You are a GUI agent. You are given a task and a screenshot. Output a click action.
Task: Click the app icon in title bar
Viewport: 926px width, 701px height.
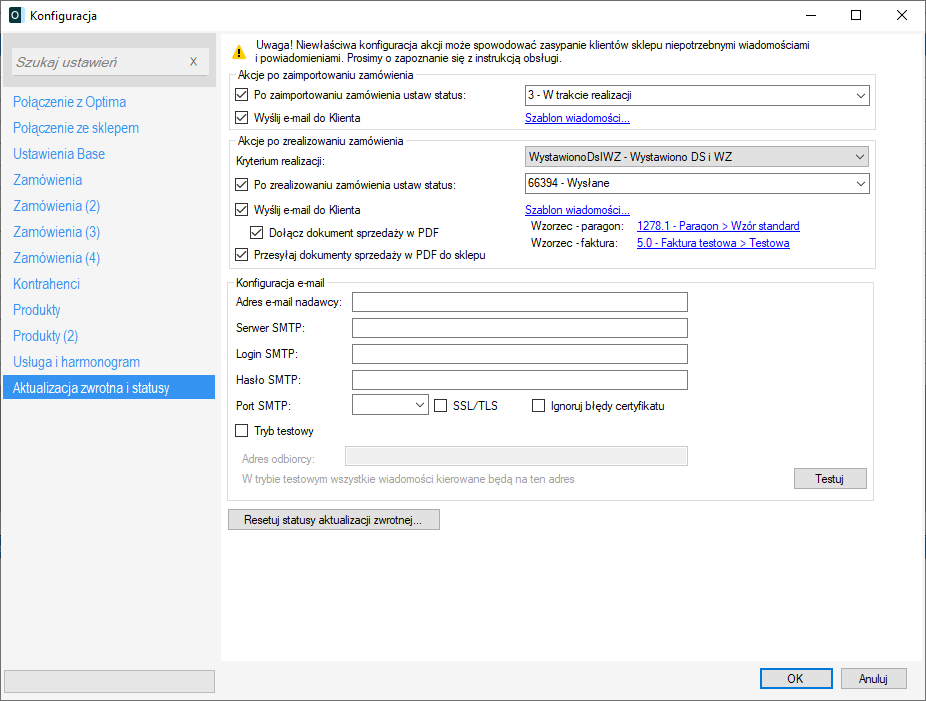click(15, 15)
